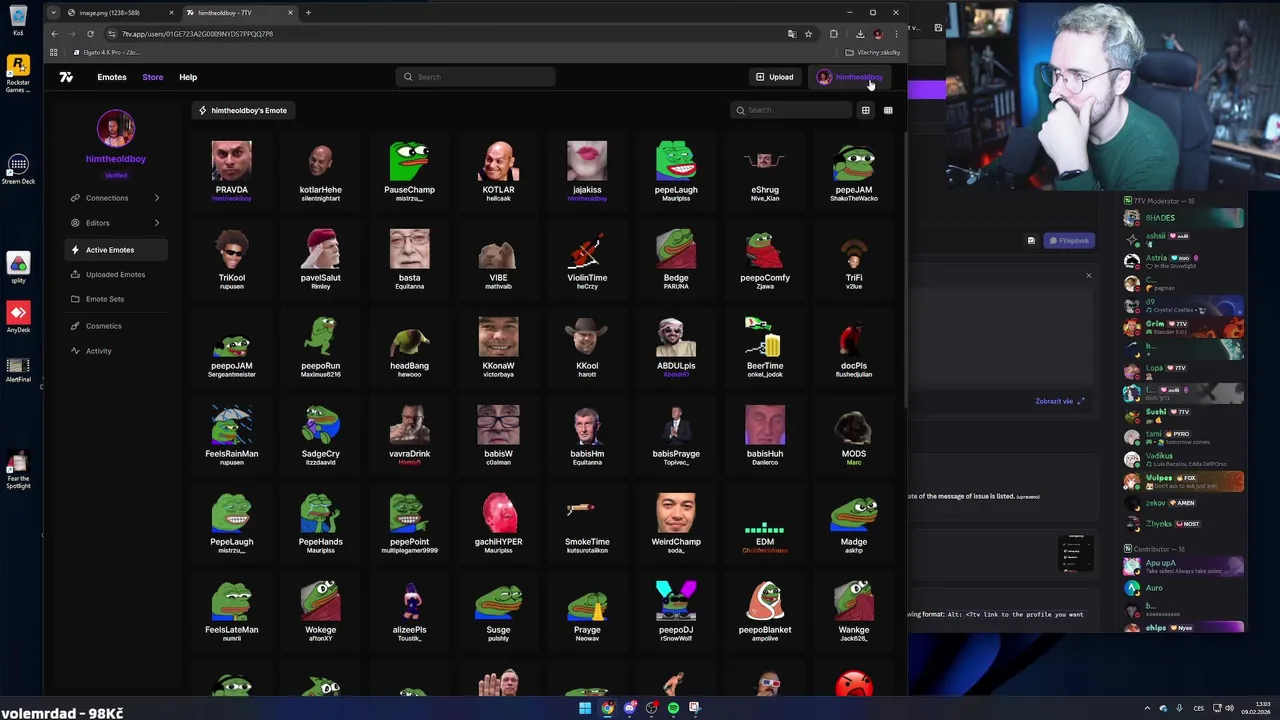The width and height of the screenshot is (1280, 720).
Task: Reload the browser page
Action: pyautogui.click(x=90, y=34)
